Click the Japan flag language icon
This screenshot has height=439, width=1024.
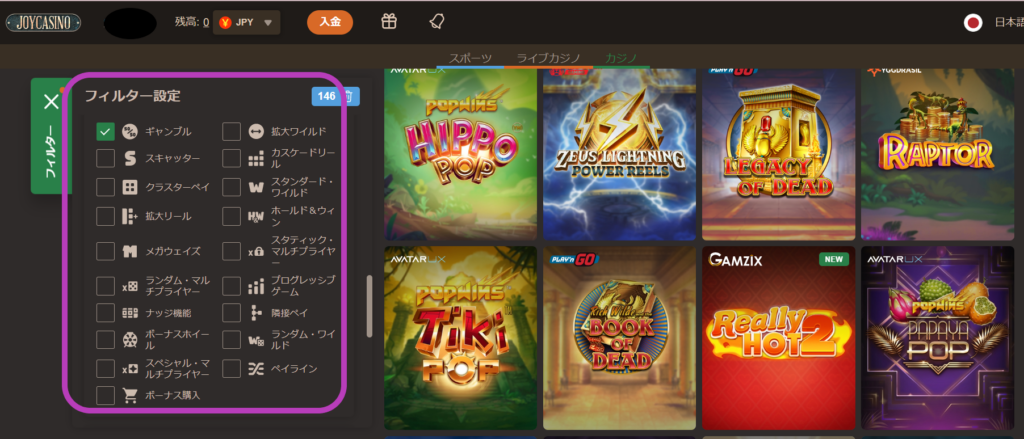(x=974, y=23)
